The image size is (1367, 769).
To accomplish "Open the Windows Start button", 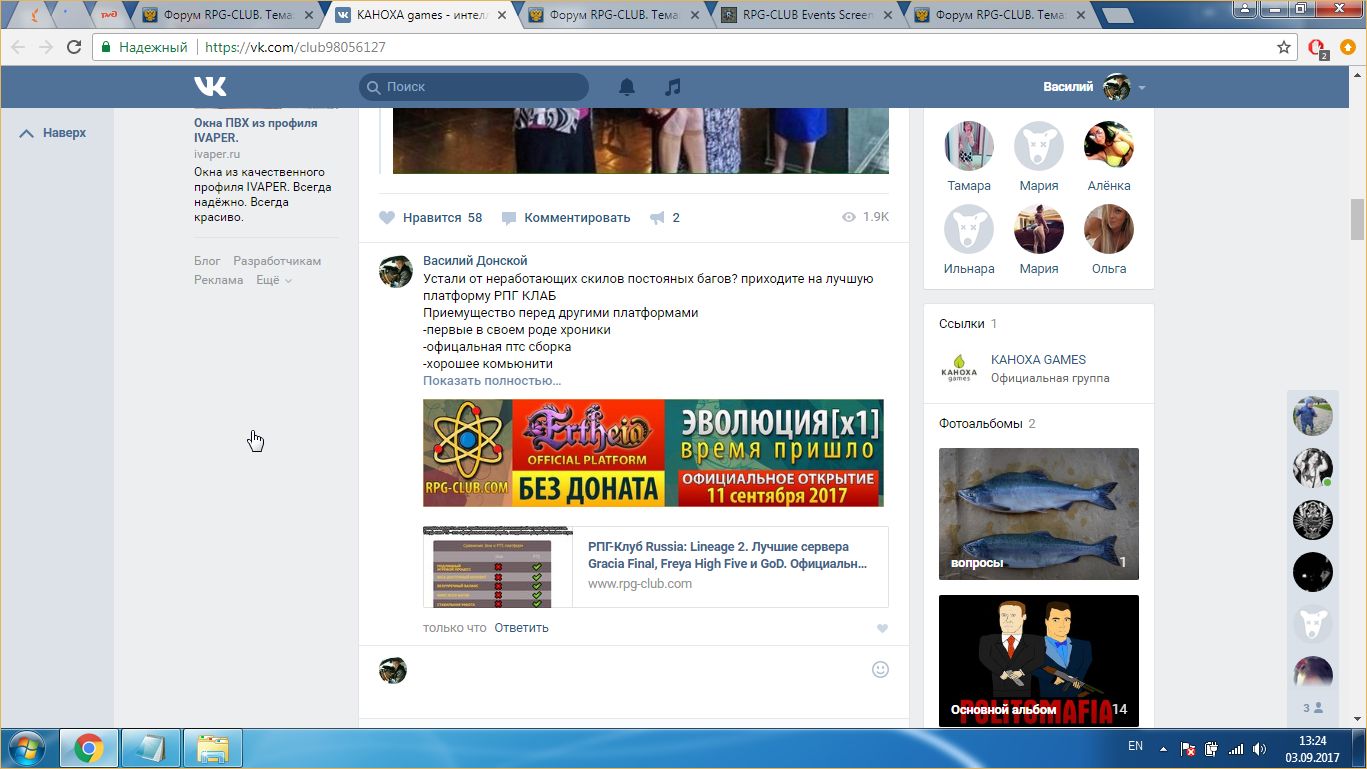I will point(27,748).
